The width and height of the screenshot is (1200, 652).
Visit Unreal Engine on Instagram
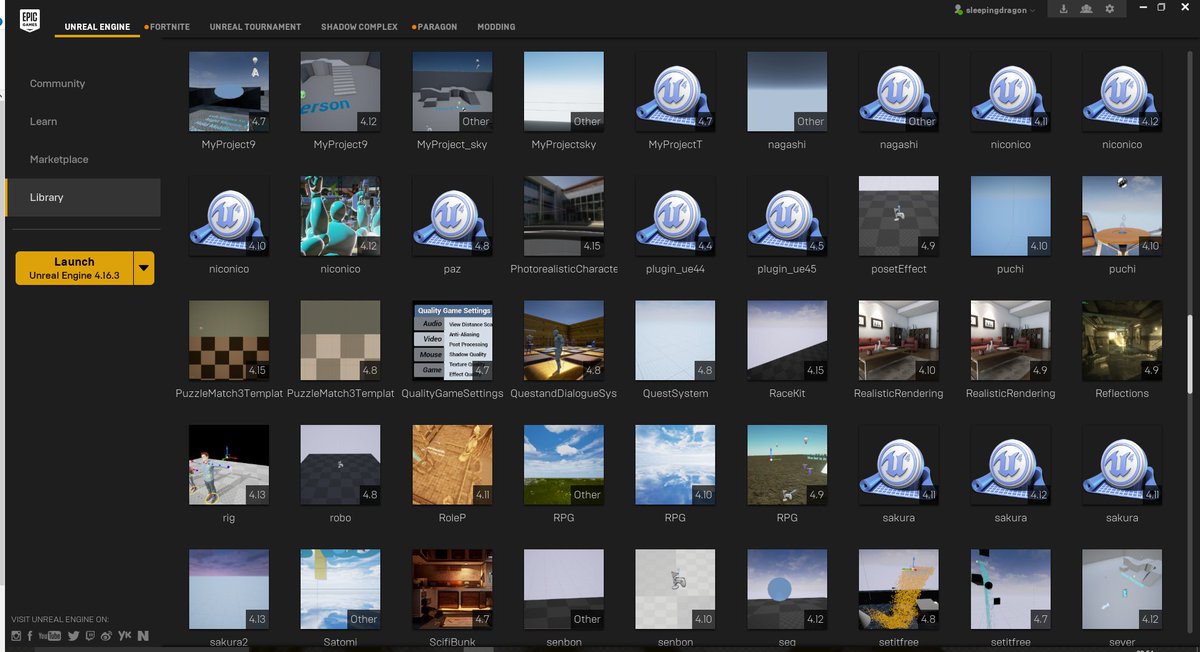tap(16, 635)
